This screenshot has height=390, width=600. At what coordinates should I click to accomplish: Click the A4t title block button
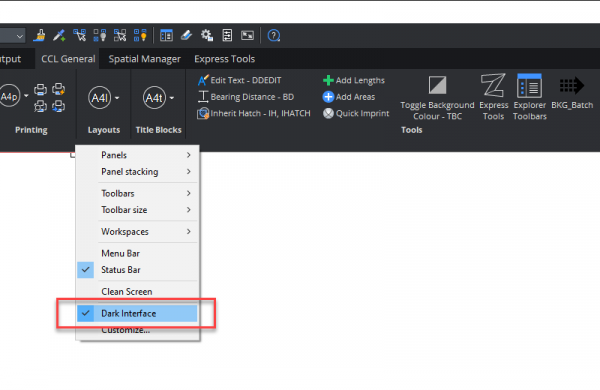coord(154,98)
